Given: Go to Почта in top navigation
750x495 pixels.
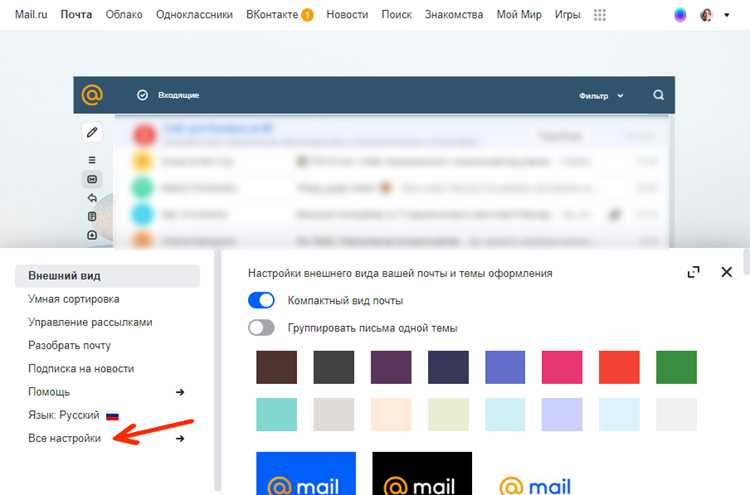Looking at the screenshot, I should (76, 15).
